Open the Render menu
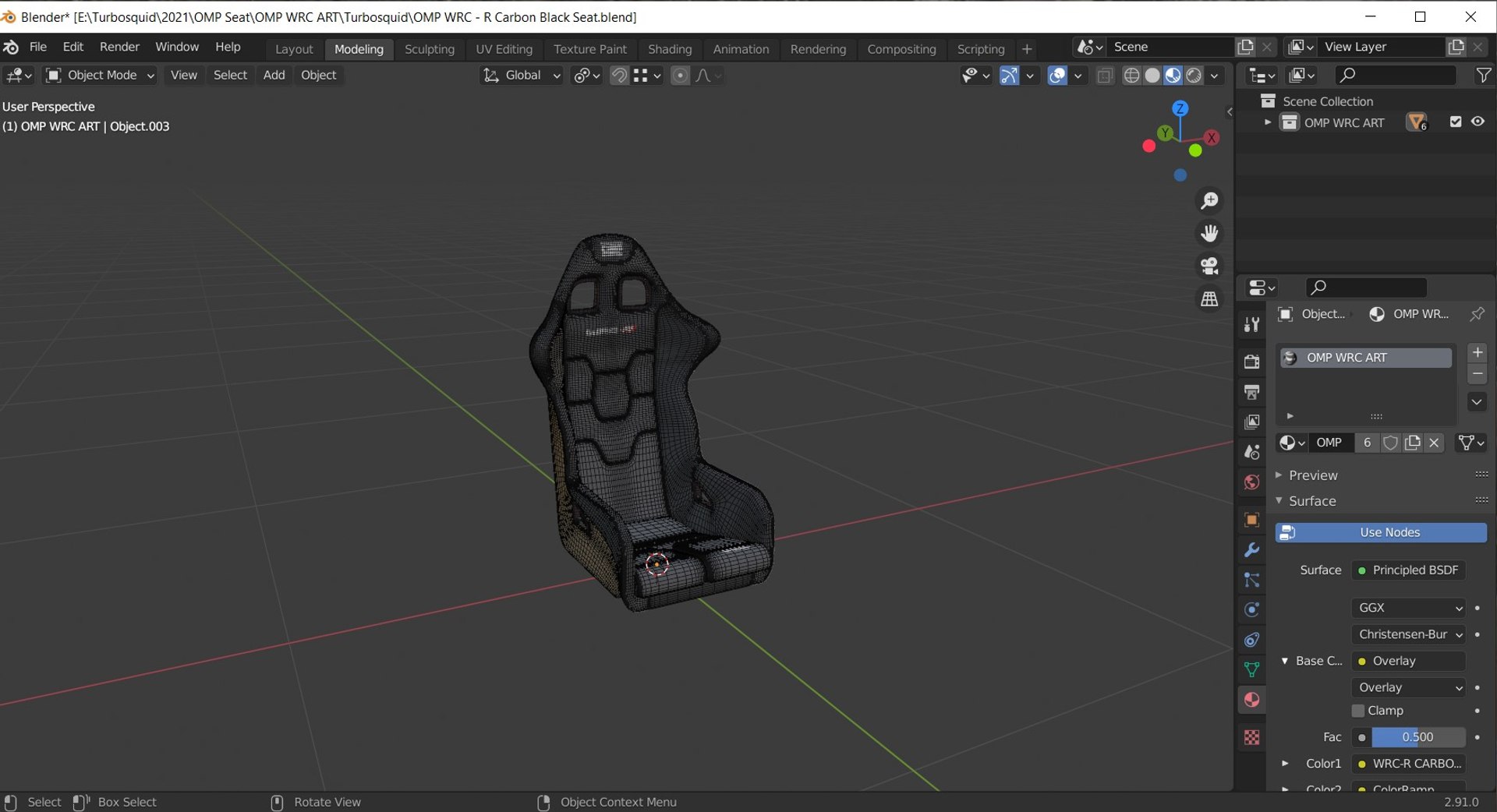Screen dimensions: 1497x812 (x=119, y=47)
